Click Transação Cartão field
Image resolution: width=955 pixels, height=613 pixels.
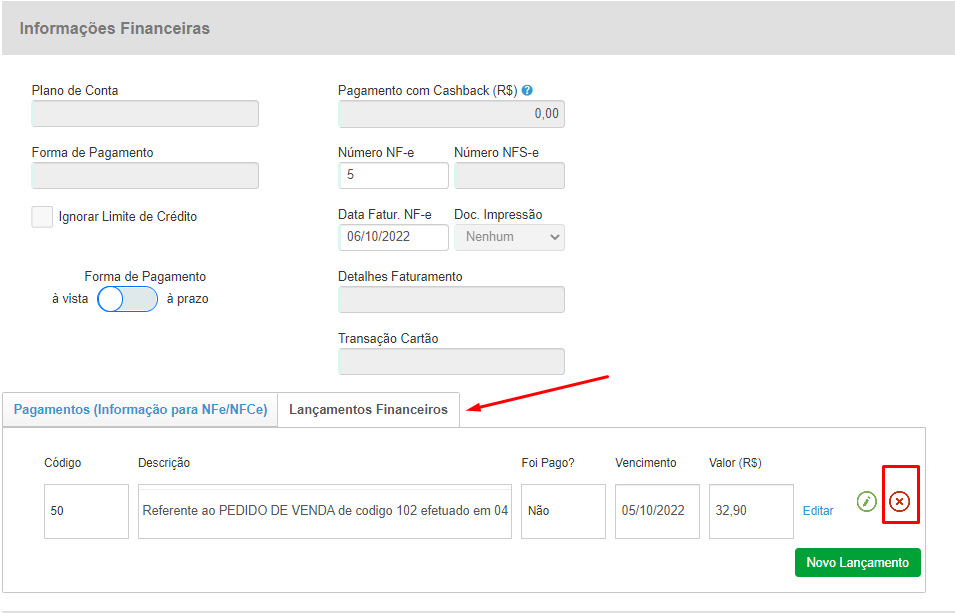(x=451, y=361)
